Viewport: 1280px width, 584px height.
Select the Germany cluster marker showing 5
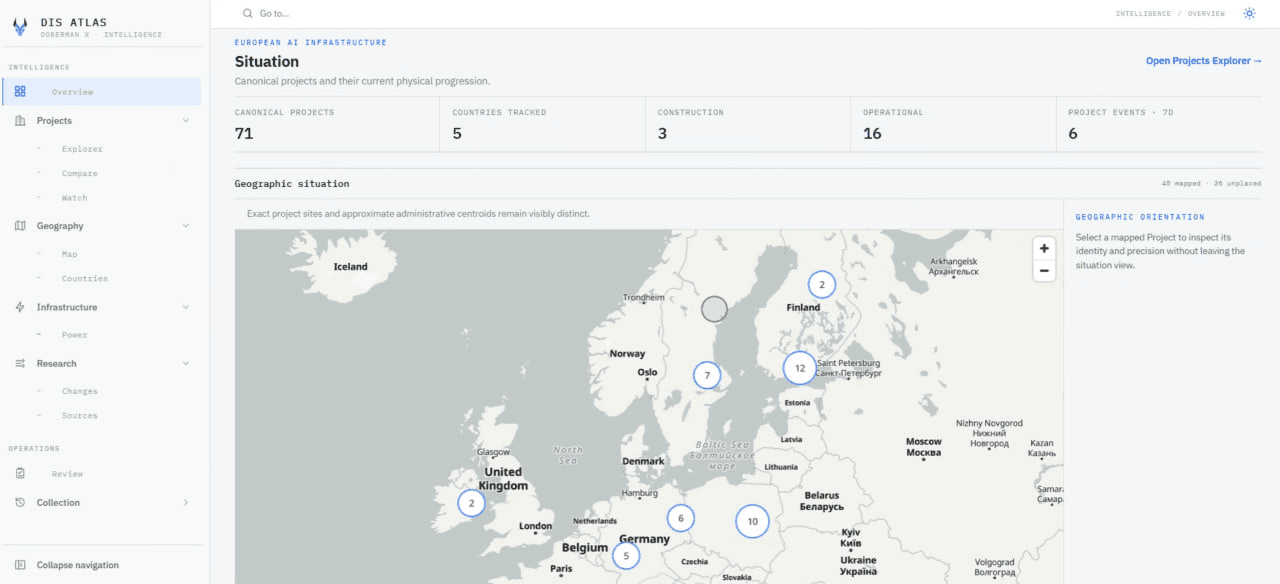626,556
